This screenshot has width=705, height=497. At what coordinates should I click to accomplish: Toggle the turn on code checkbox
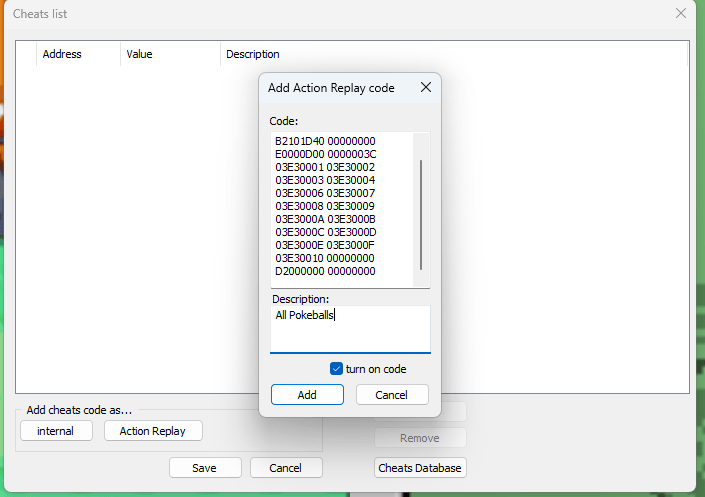pos(337,369)
